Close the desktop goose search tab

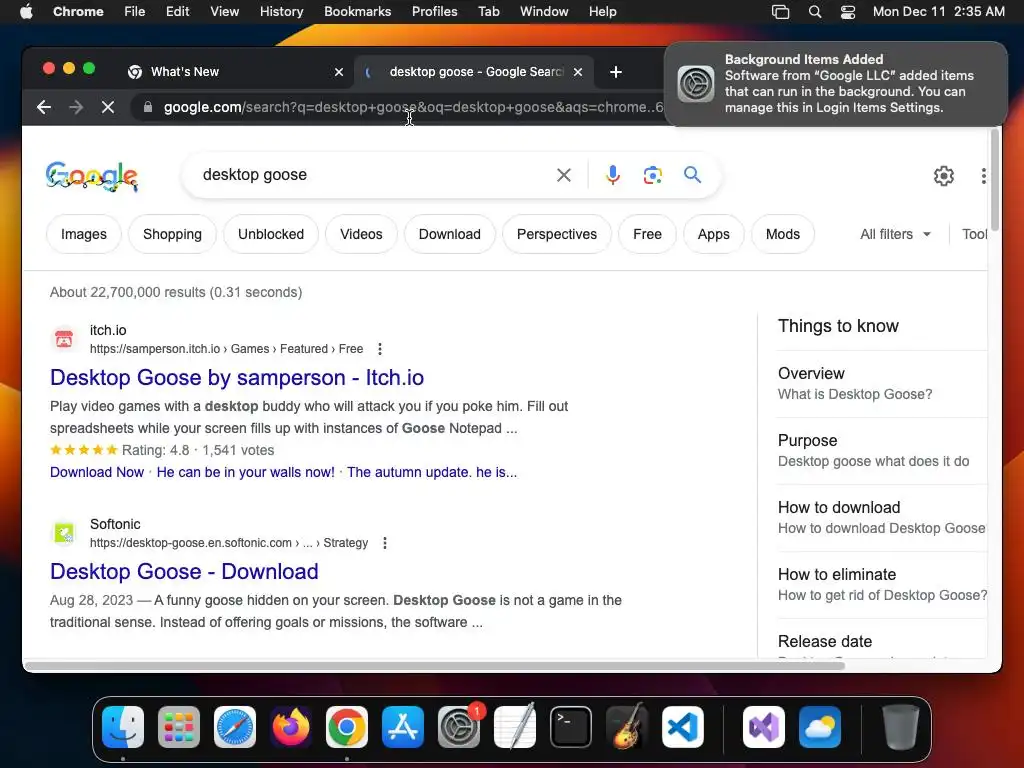(x=577, y=72)
